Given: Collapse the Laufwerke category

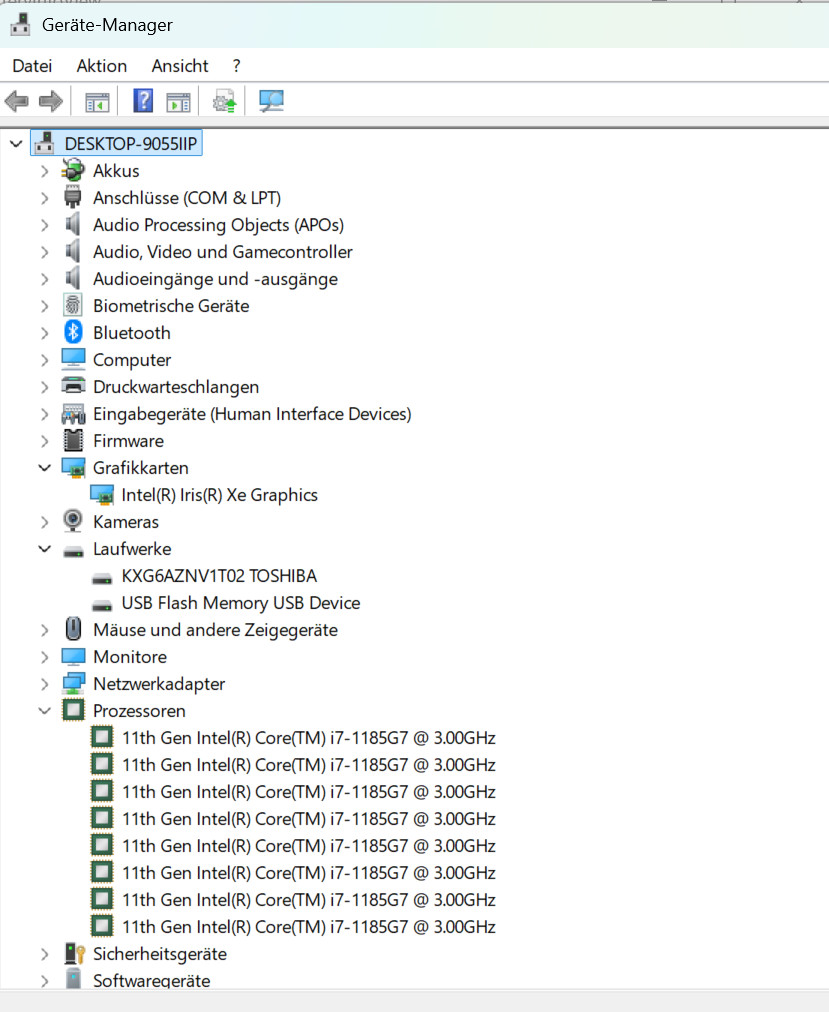Looking at the screenshot, I should pyautogui.click(x=45, y=549).
